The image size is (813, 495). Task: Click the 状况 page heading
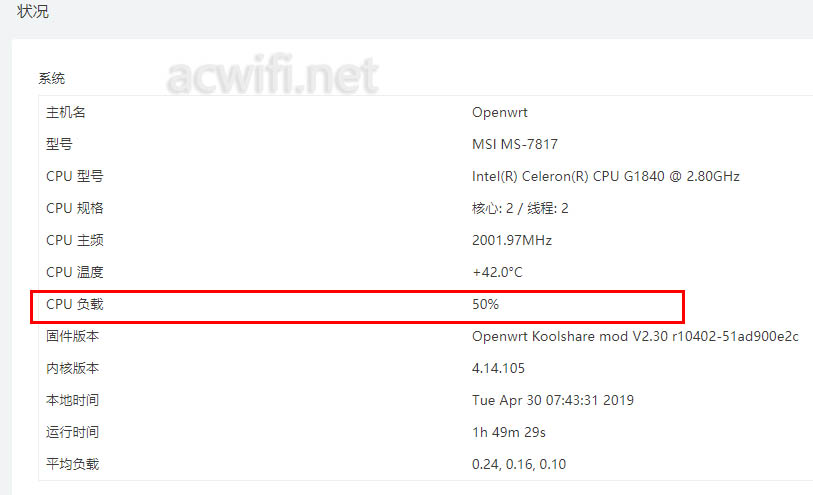(33, 11)
